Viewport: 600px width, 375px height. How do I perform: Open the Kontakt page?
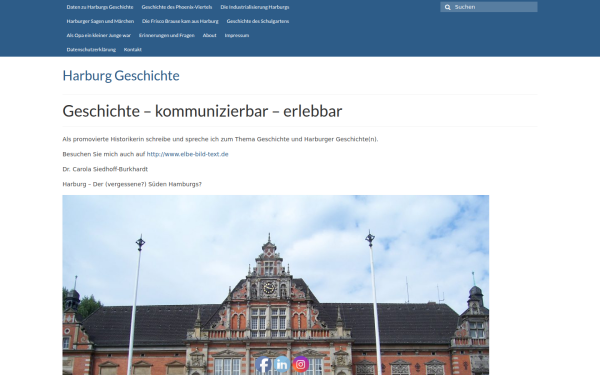(x=133, y=49)
